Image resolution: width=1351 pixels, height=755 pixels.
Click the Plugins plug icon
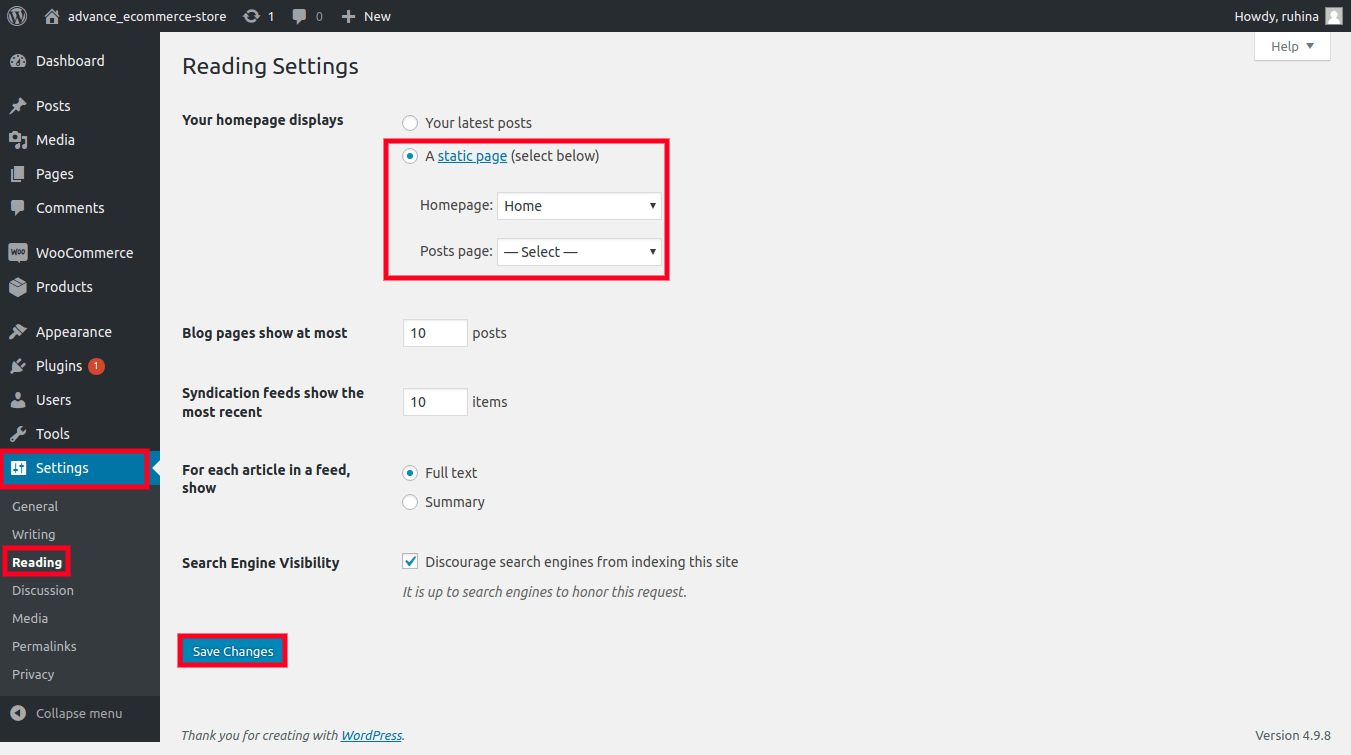pos(18,366)
